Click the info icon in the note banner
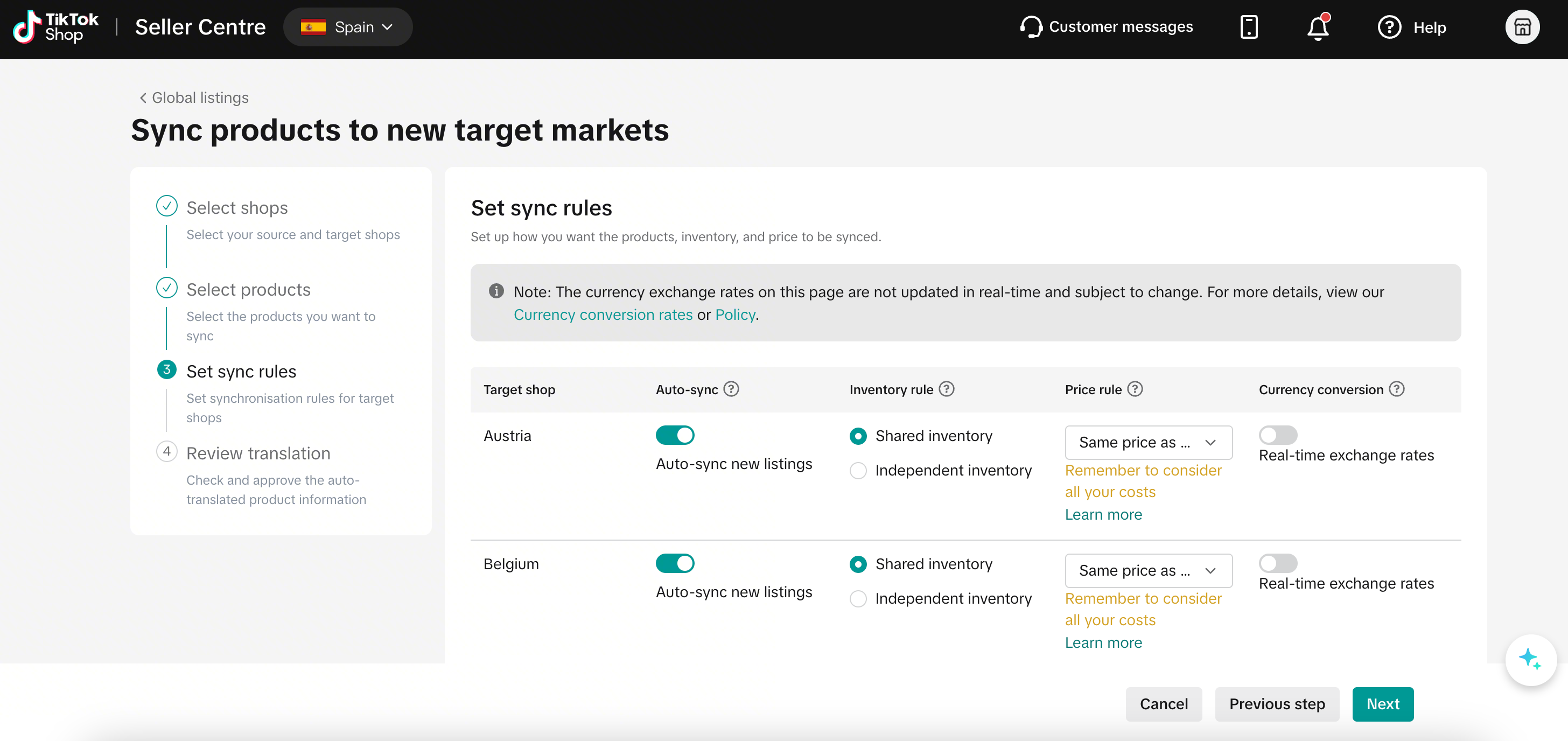The height and width of the screenshot is (741, 1568). pyautogui.click(x=496, y=291)
